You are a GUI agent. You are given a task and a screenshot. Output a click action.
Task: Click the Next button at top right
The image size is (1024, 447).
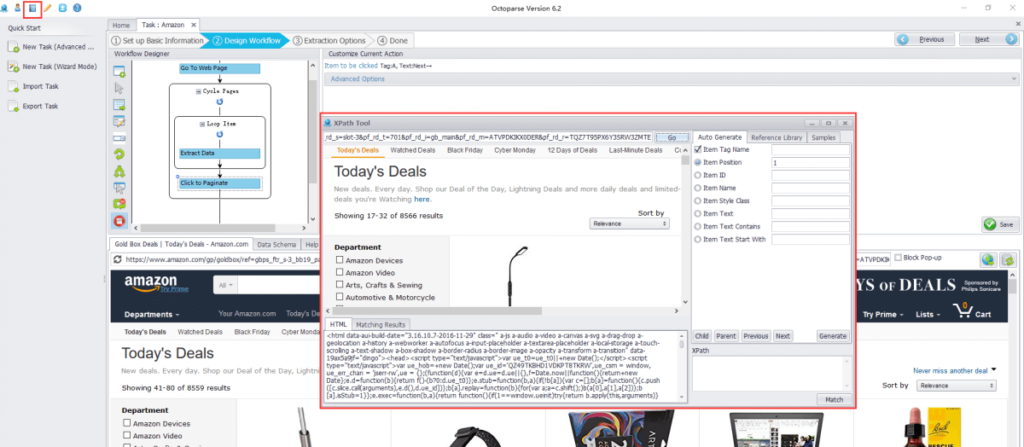(988, 39)
